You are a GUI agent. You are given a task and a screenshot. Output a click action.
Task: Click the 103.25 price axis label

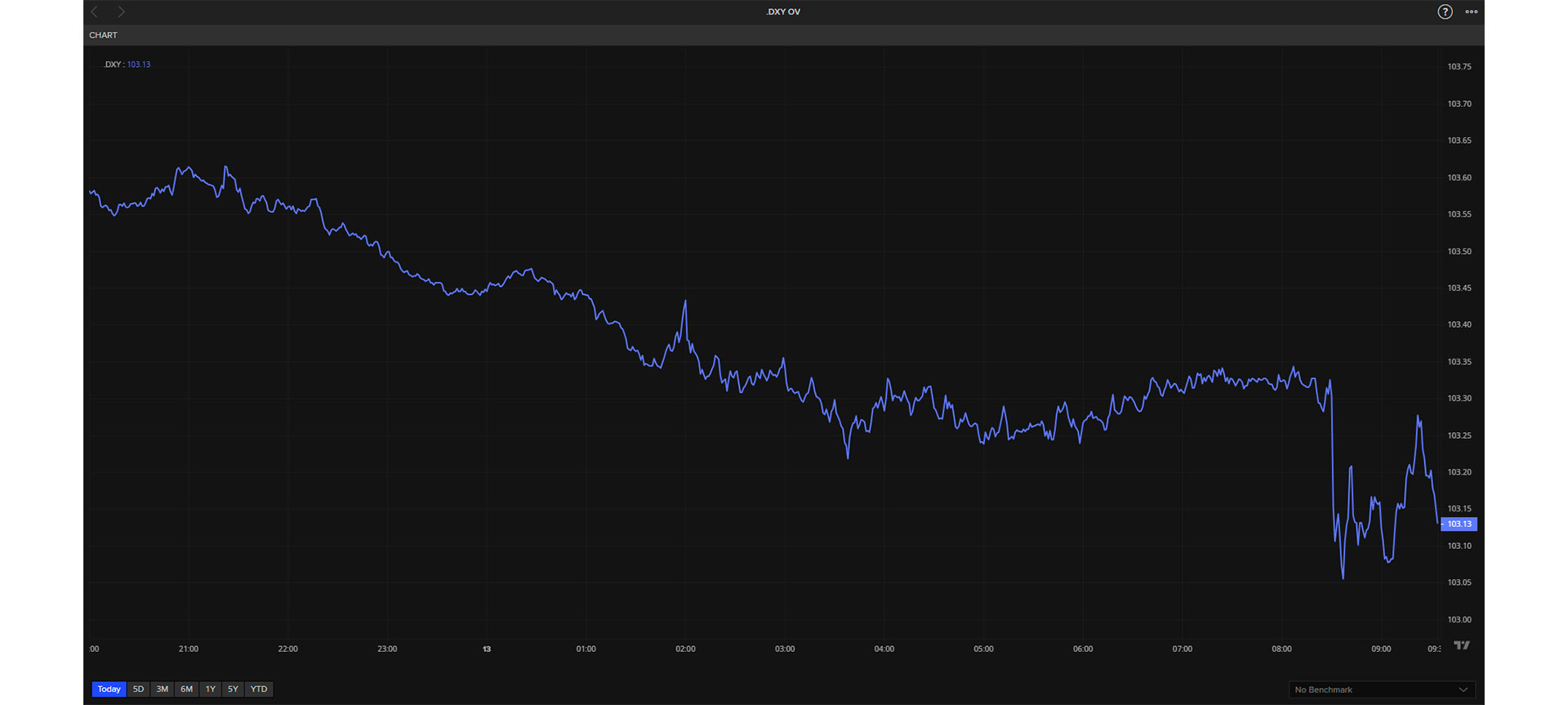pyautogui.click(x=1459, y=436)
